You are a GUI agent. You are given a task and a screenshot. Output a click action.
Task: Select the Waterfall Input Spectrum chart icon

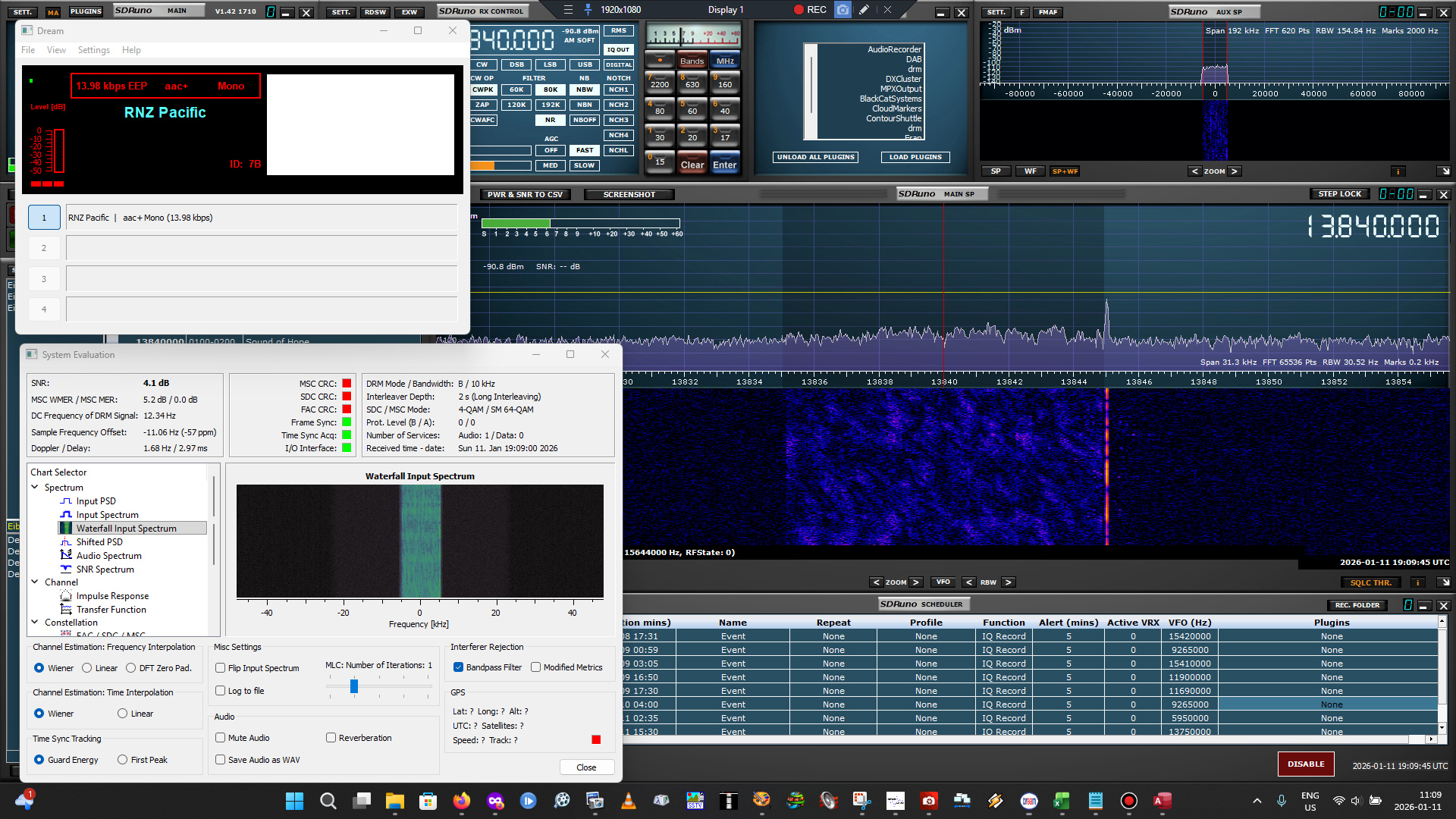pos(66,528)
